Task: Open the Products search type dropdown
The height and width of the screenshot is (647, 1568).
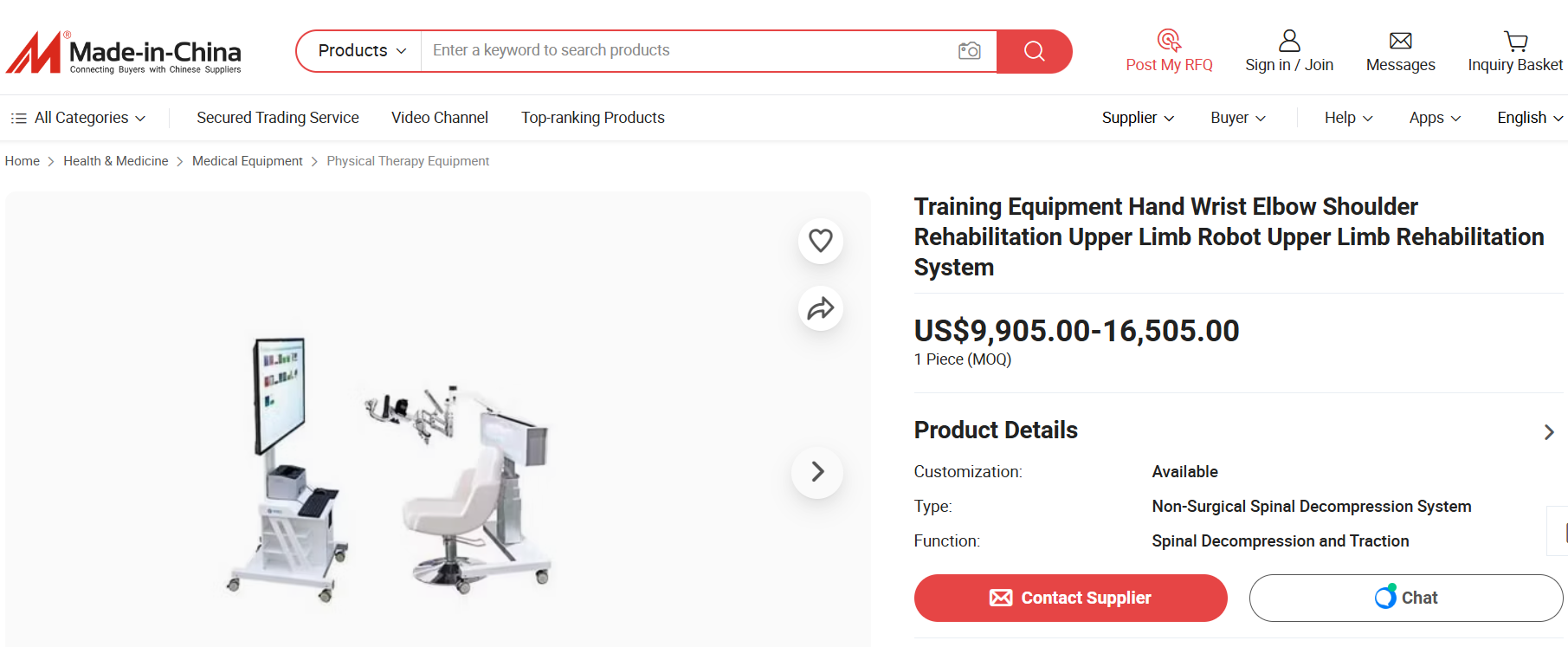Action: [361, 51]
